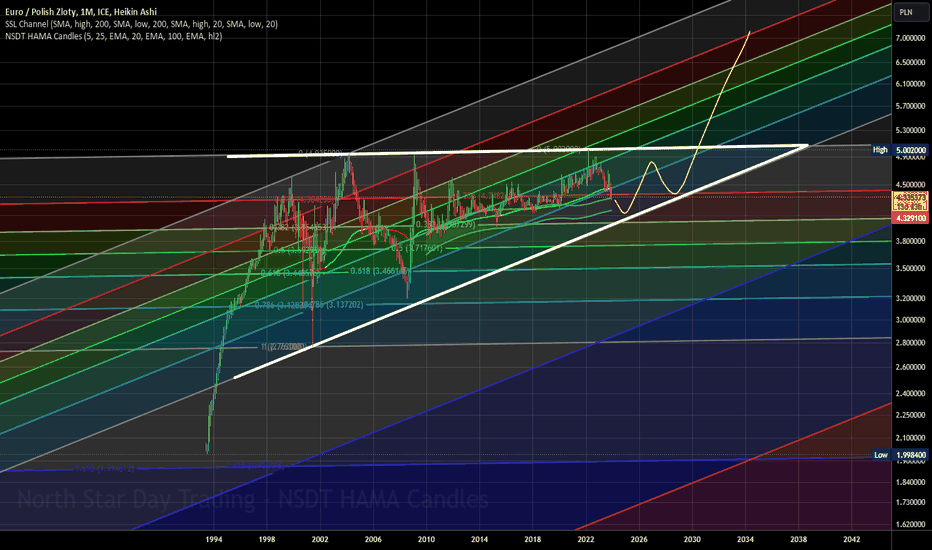Click the 3.800000 price axis label
The image size is (932, 550).
[x=911, y=241]
